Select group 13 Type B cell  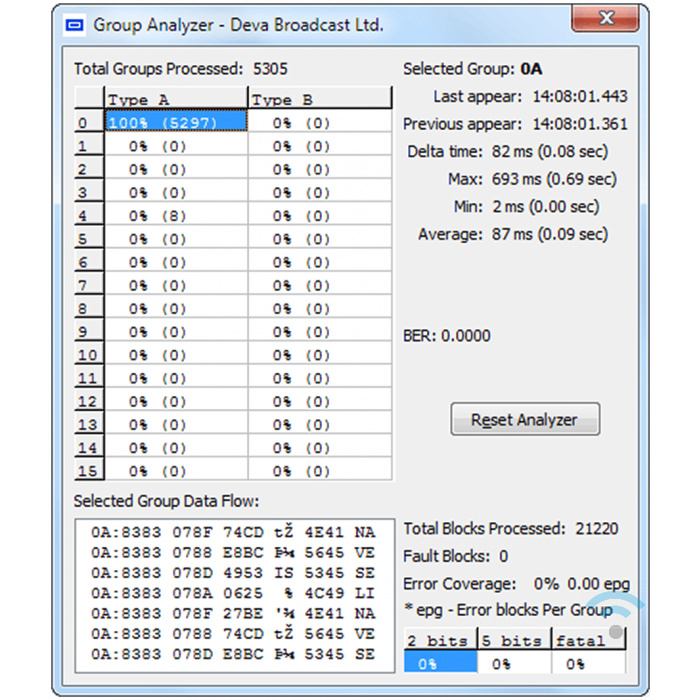point(320,424)
